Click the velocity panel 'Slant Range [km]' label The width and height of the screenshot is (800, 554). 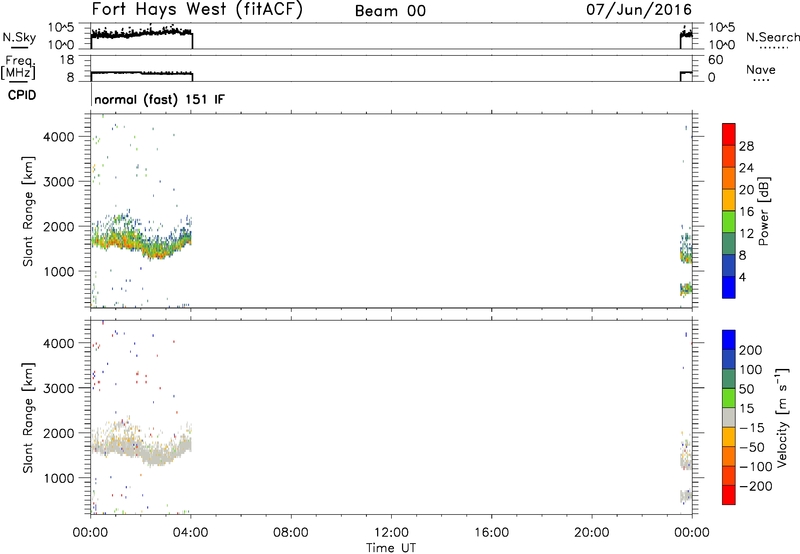tap(28, 418)
